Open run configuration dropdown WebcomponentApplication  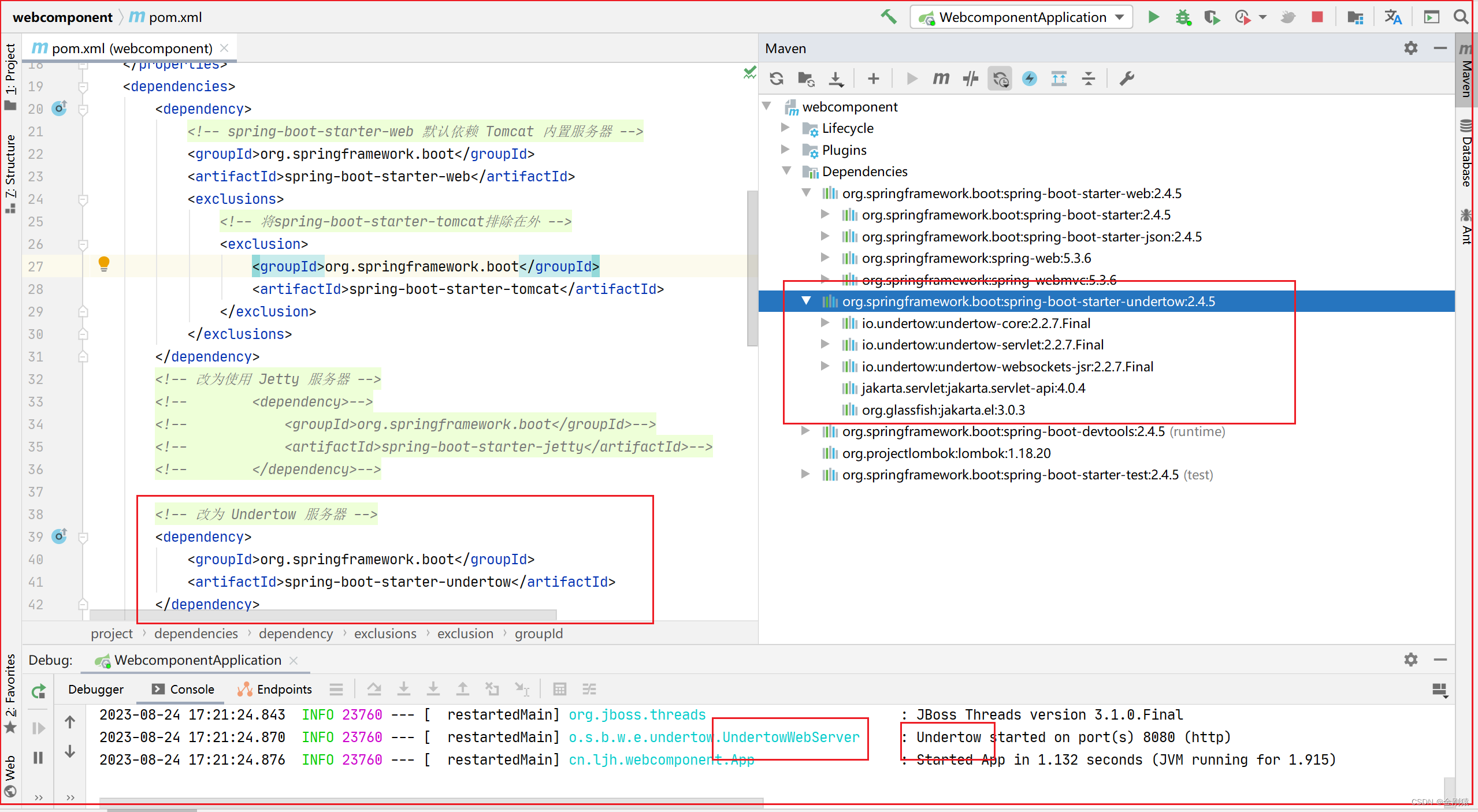point(1021,17)
